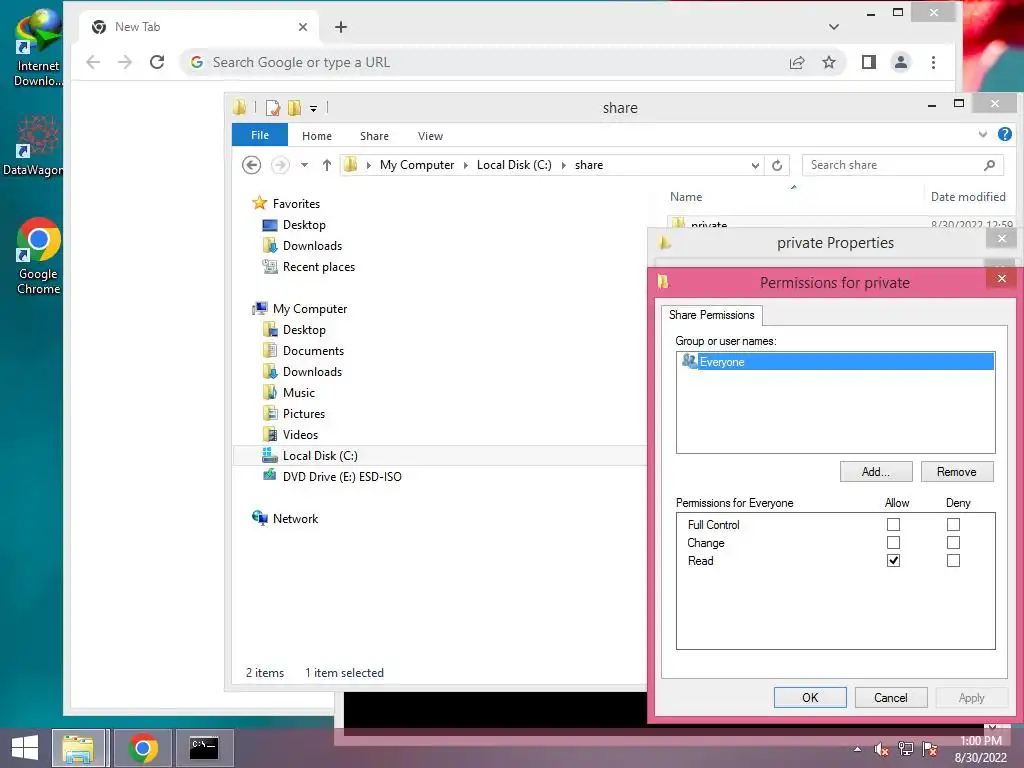Image resolution: width=1024 pixels, height=768 pixels.
Task: Open the recent locations dropdown in Explorer
Action: pos(304,165)
